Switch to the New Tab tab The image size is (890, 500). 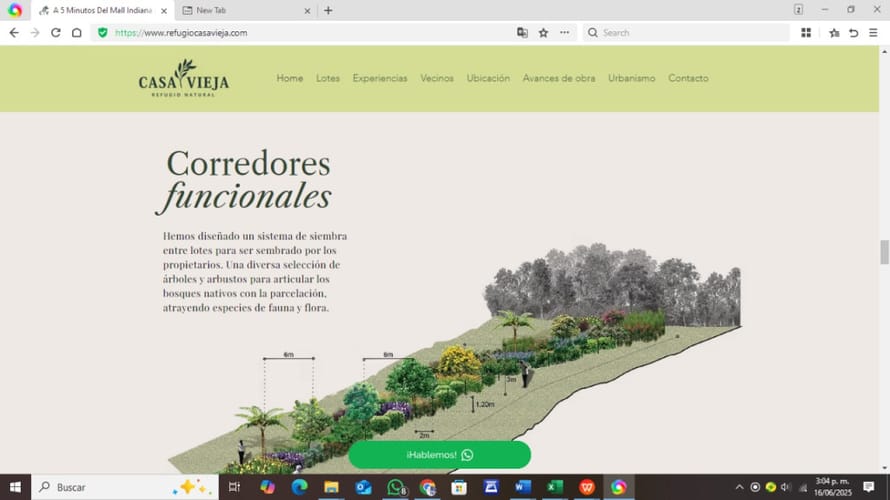click(x=245, y=10)
